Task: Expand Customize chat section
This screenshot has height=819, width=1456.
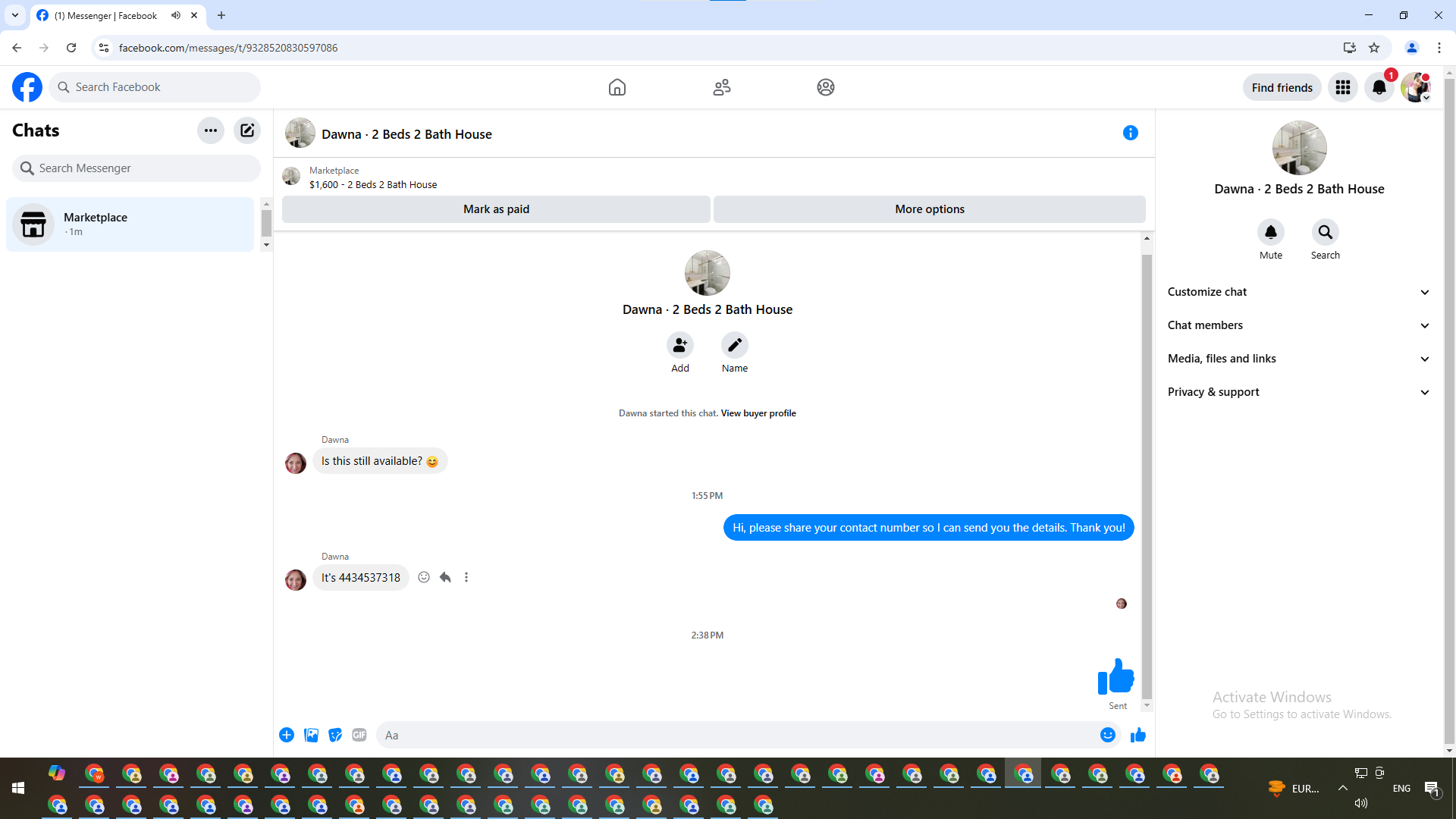Action: tap(1298, 292)
